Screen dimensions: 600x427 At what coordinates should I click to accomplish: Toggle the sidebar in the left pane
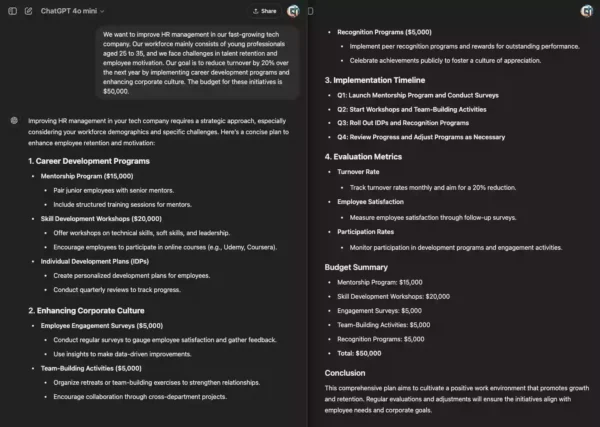click(11, 11)
